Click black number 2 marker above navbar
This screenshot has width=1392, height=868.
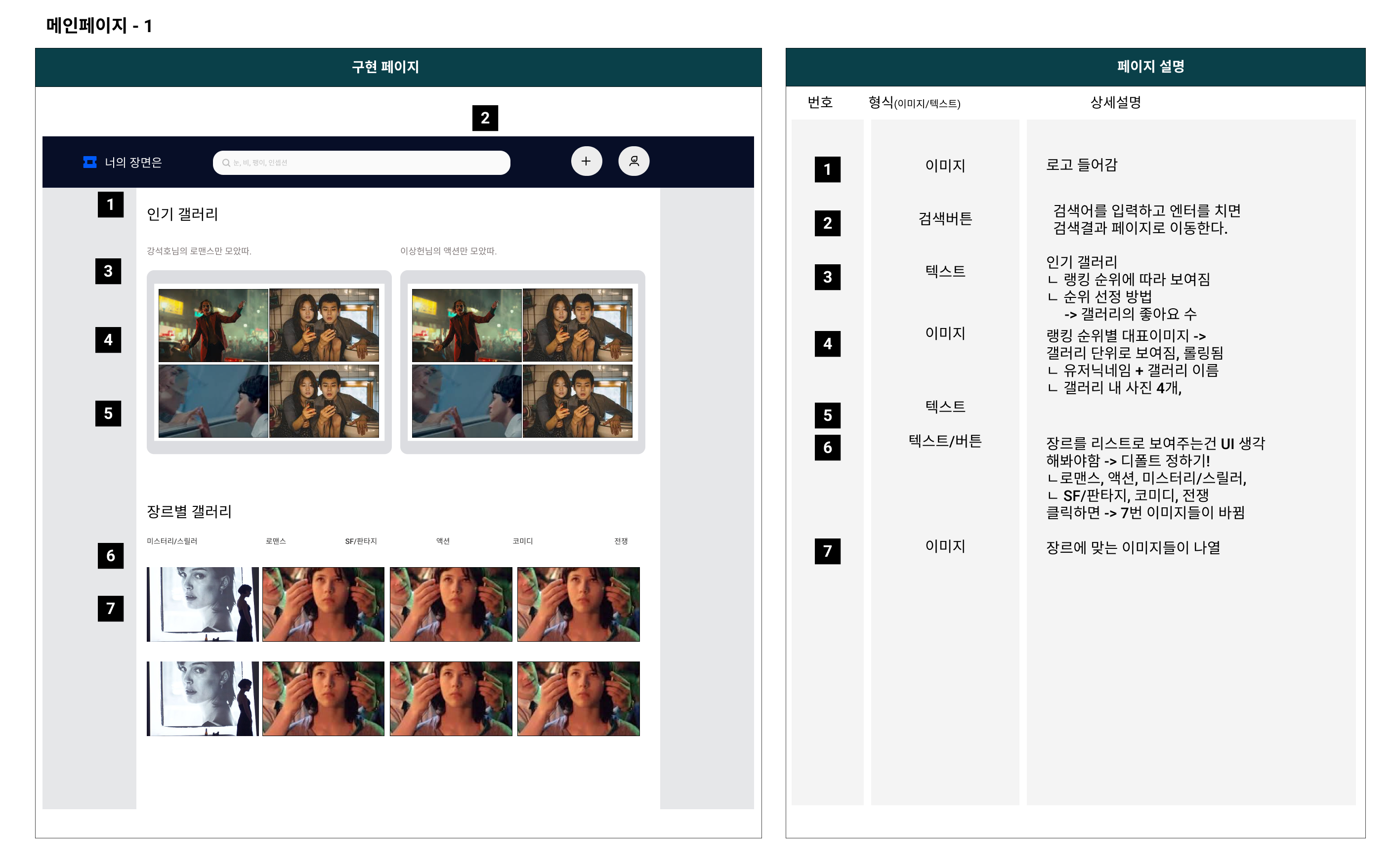pos(485,118)
